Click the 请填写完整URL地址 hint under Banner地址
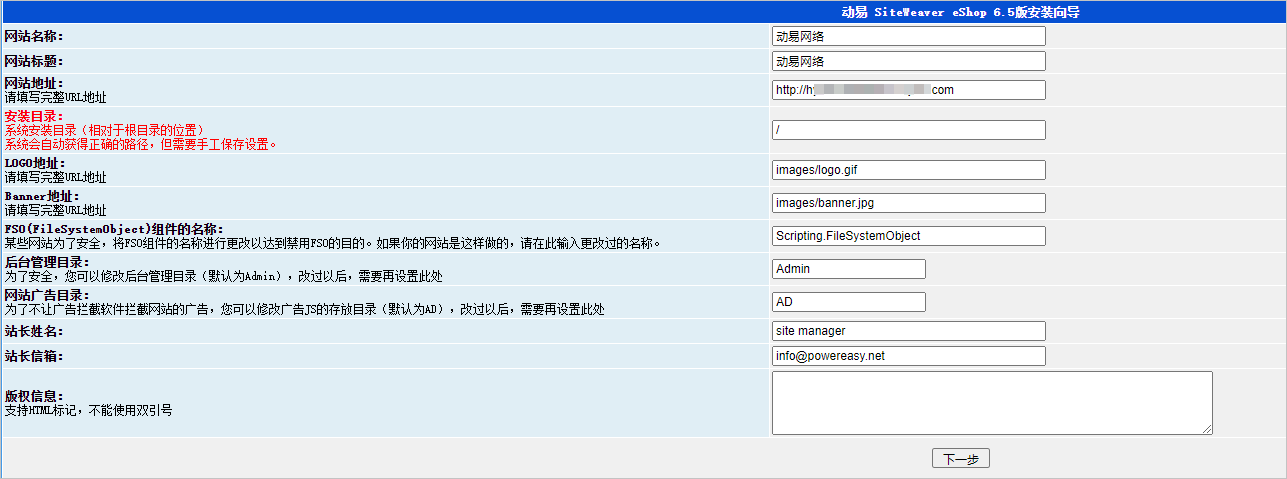 pos(56,210)
